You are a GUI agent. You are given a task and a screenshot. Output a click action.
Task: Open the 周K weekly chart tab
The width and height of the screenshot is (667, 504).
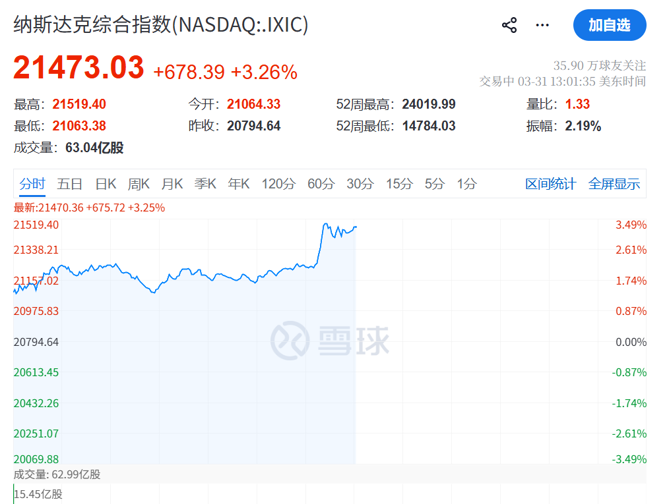pyautogui.click(x=139, y=184)
